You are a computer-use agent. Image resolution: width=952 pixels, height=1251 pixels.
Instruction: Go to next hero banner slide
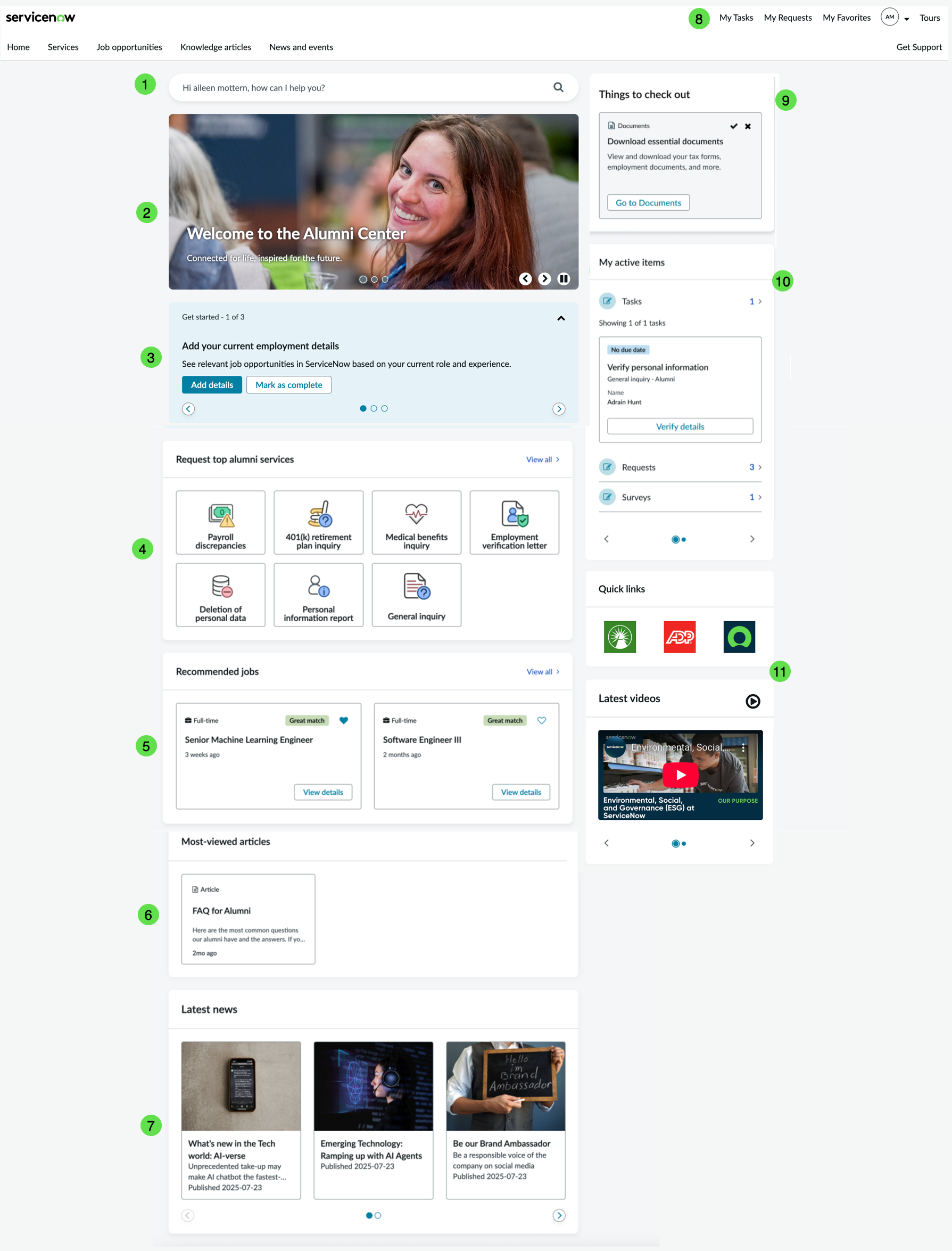tap(544, 278)
